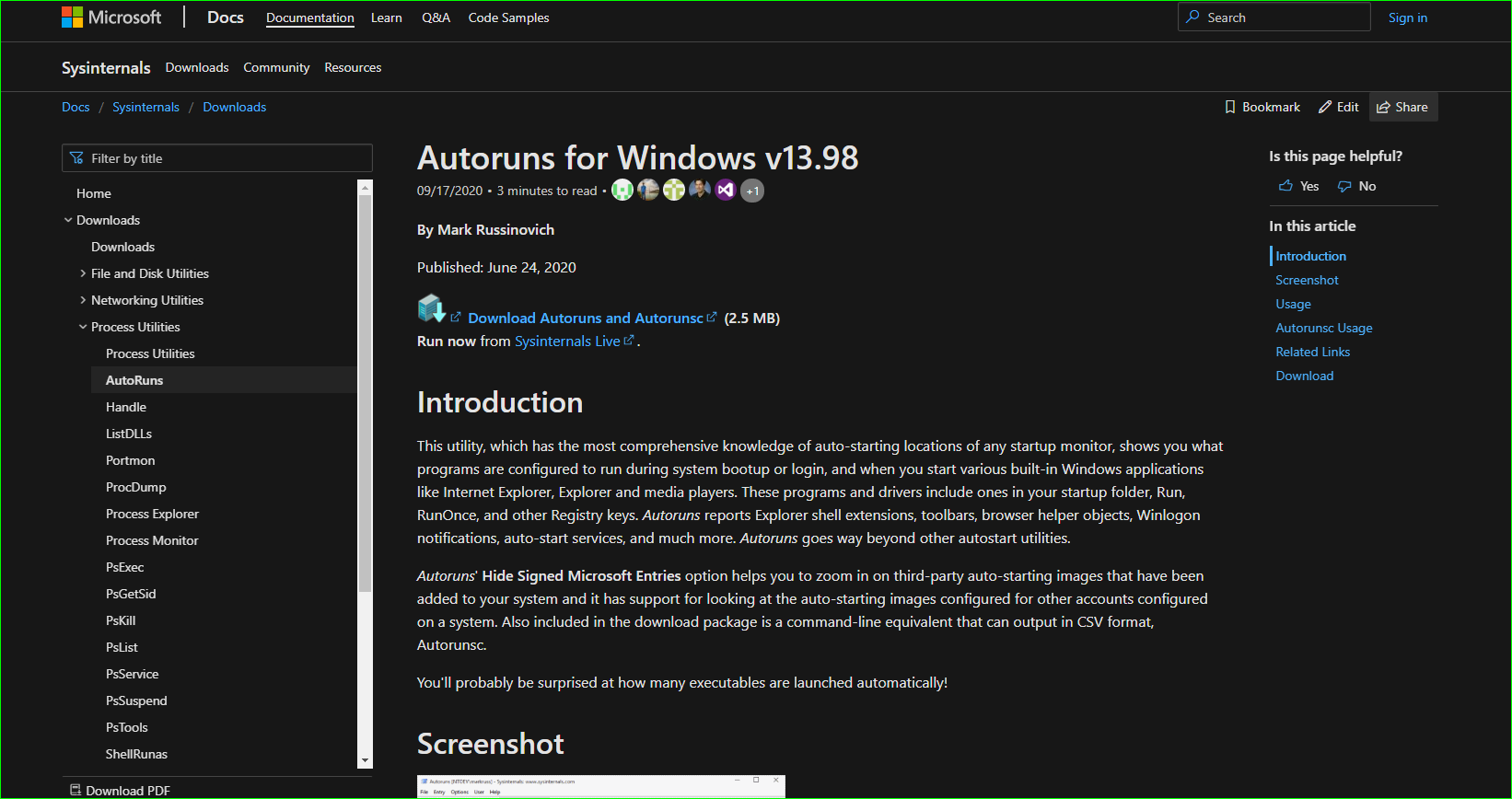Image resolution: width=1512 pixels, height=799 pixels.
Task: Click the Bookmark icon
Action: coord(1230,107)
